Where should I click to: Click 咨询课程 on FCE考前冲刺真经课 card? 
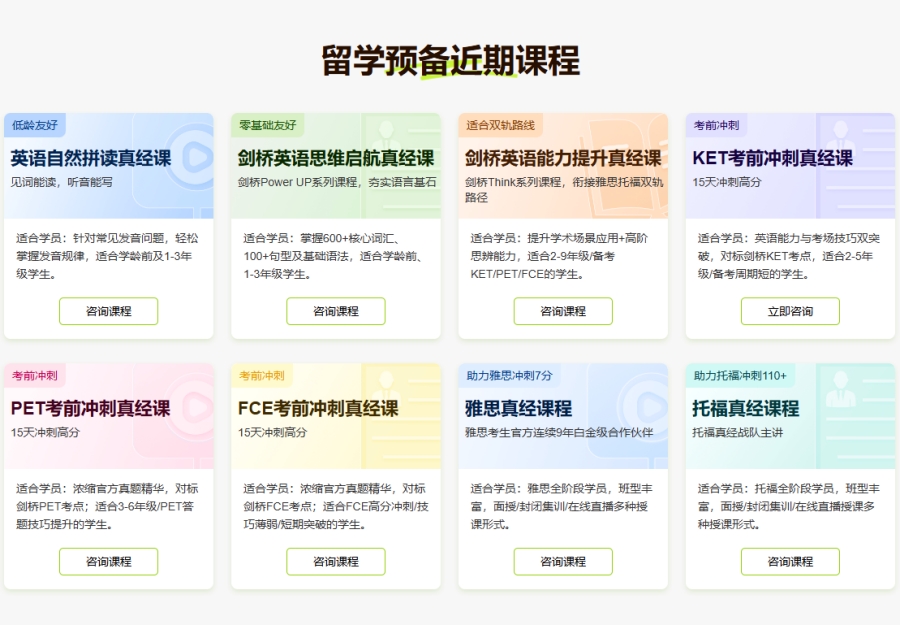(335, 561)
